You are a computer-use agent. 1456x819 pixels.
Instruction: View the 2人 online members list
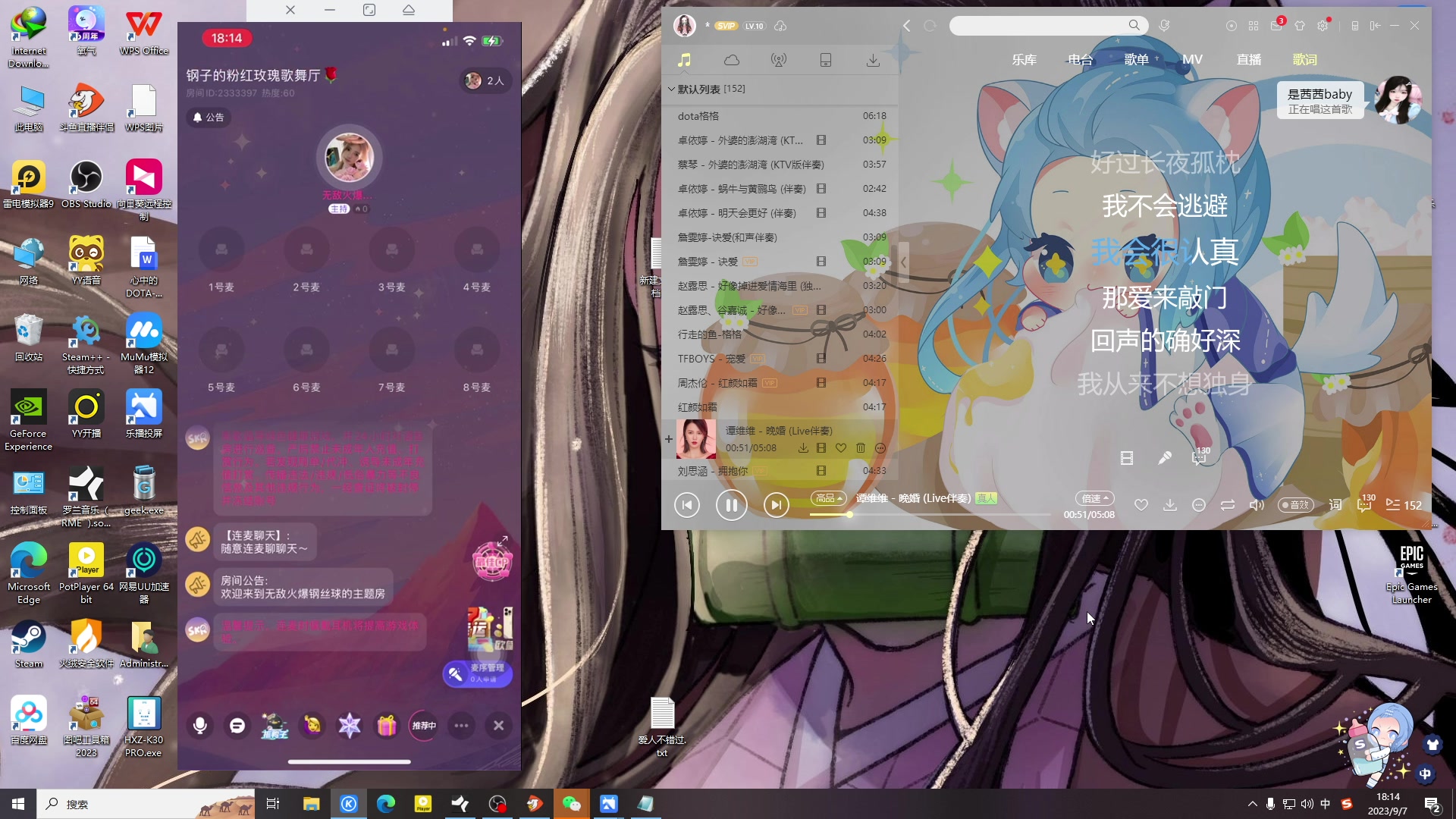click(485, 81)
